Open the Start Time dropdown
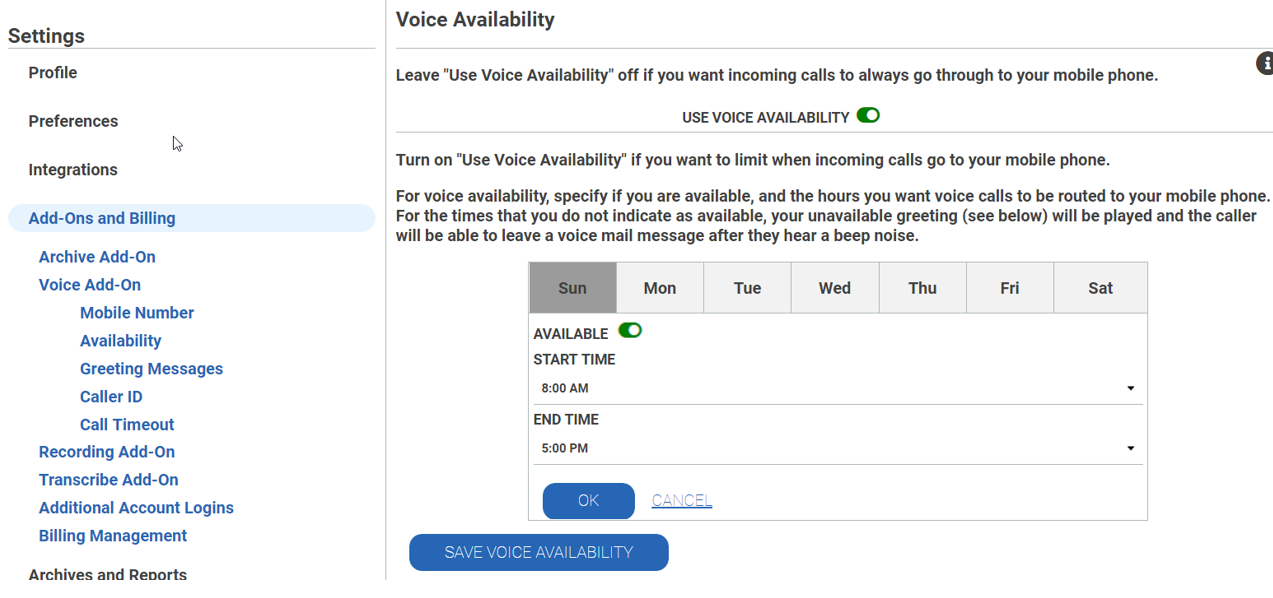This screenshot has width=1273, height=598. coord(837,388)
